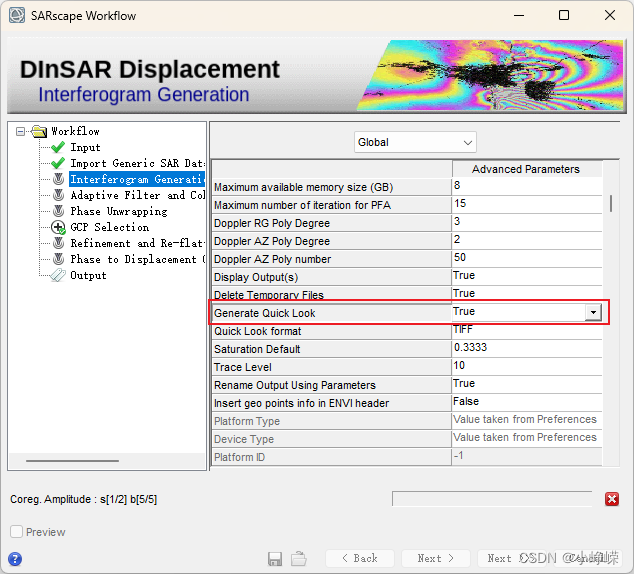This screenshot has height=574, width=634.
Task: Click the Doppler AZ Poly Degree value 2
Action: (526, 240)
